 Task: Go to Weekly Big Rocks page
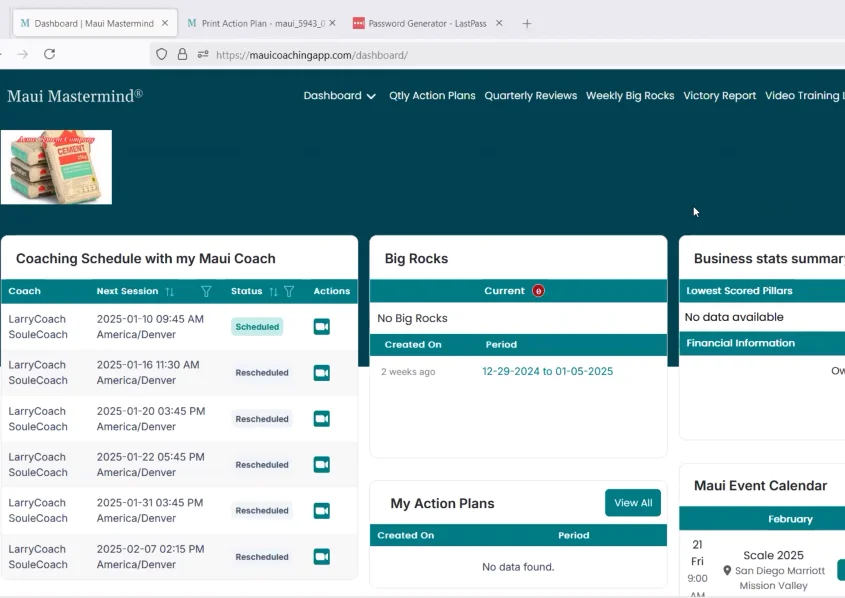[x=629, y=96]
